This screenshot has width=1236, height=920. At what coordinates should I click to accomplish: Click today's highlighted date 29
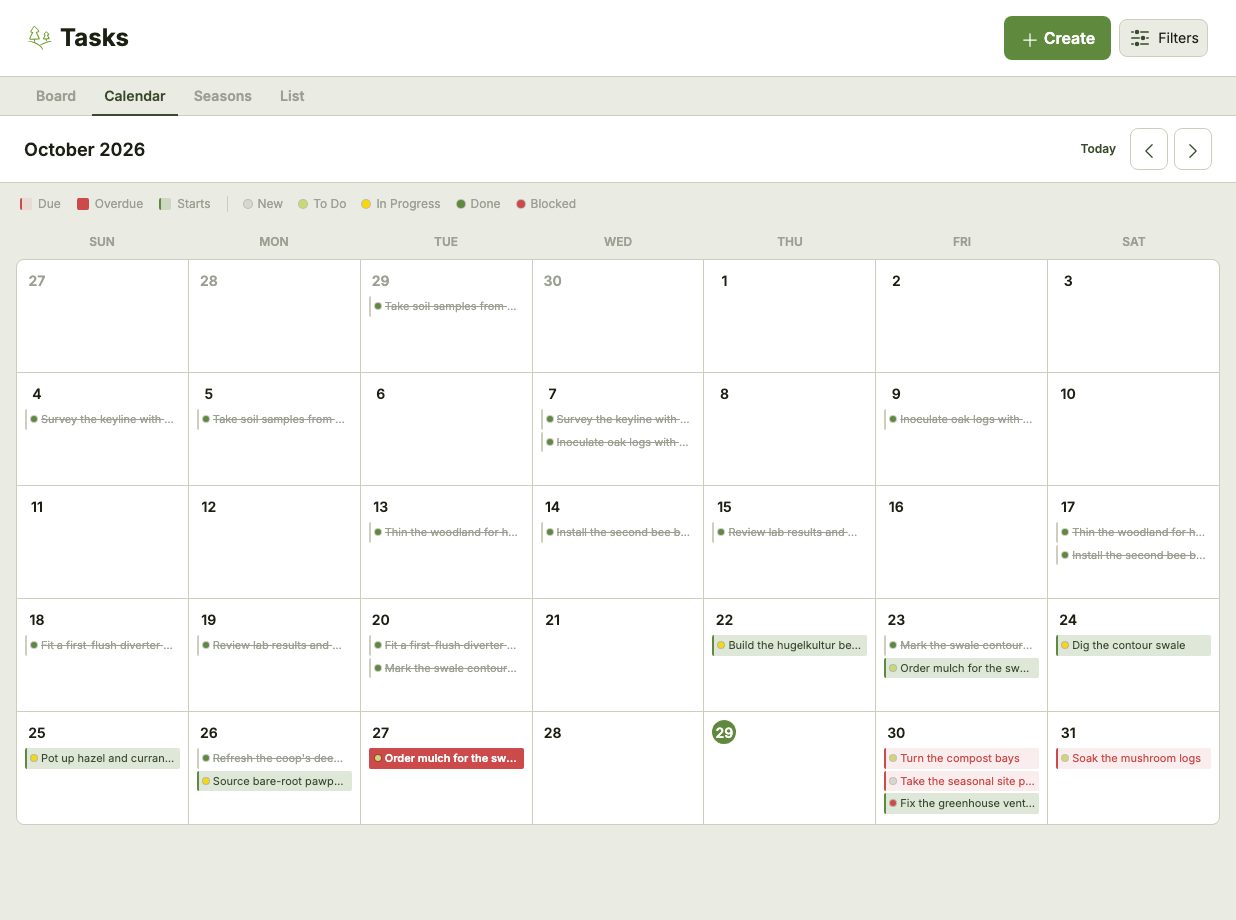pos(724,732)
